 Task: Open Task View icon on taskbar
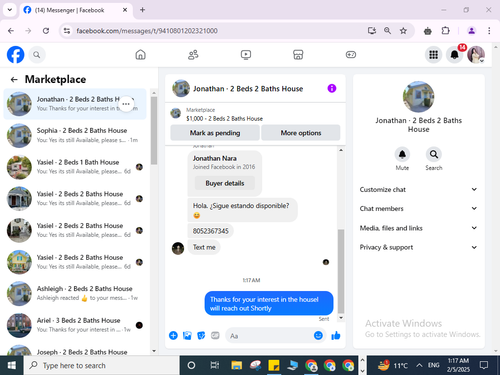[214, 366]
